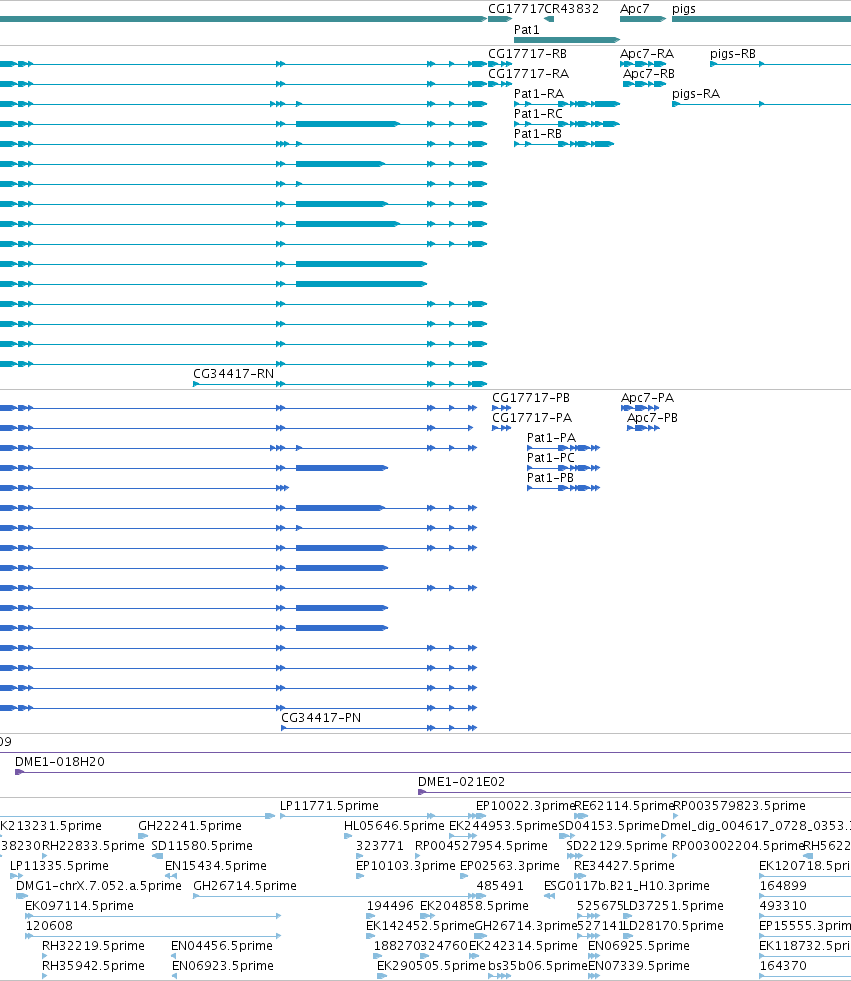Viewport: 851px width, 981px height.
Task: Click the 485491 feature label
Action: pos(500,886)
